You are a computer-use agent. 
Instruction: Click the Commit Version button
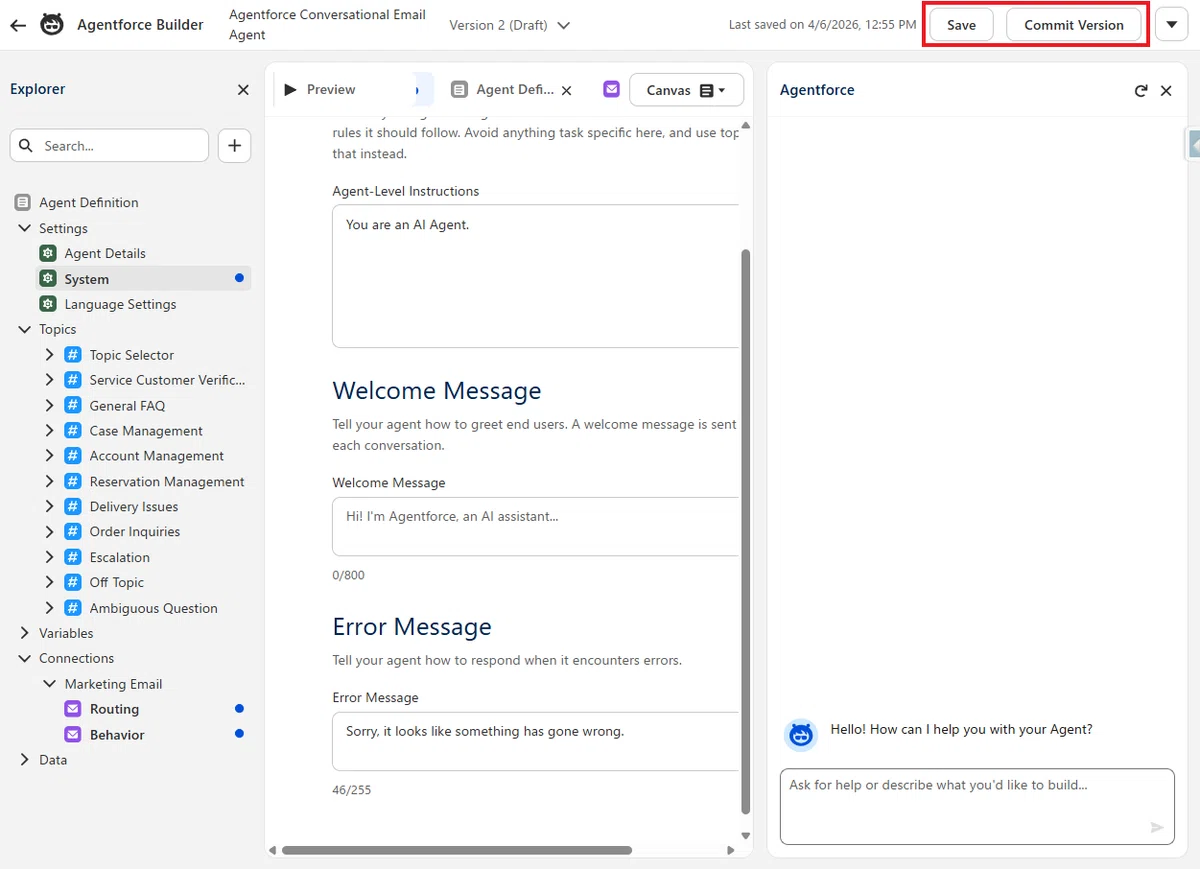pyautogui.click(x=1074, y=25)
